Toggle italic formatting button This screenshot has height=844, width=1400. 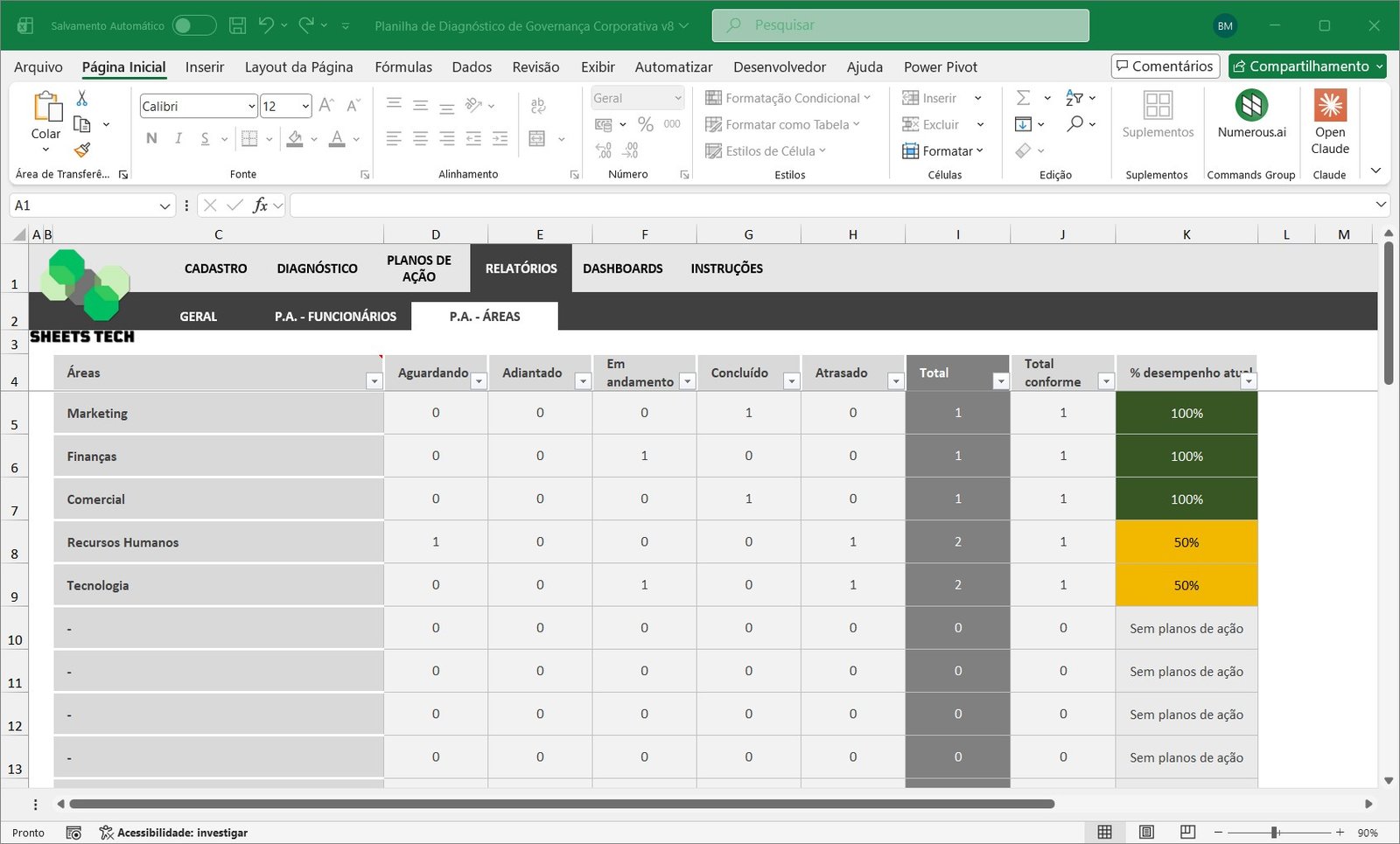click(x=178, y=138)
